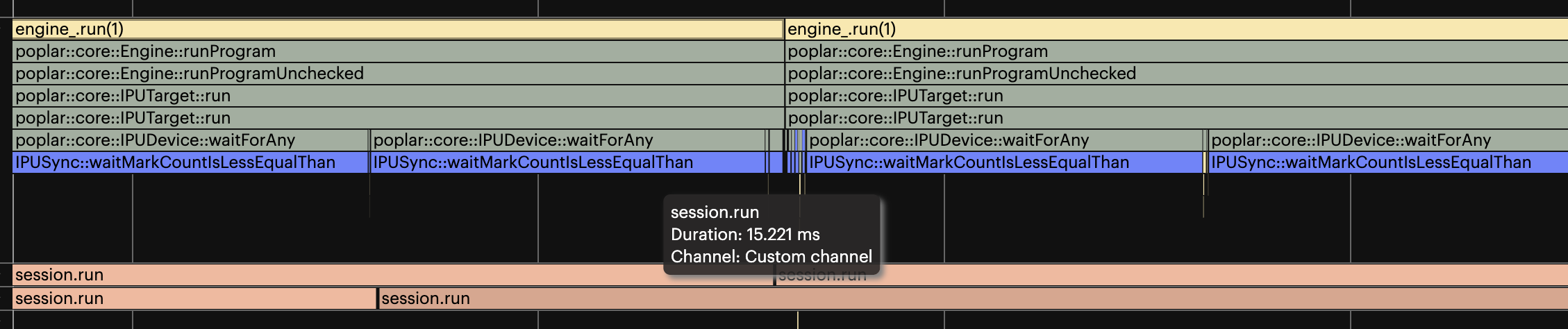Select the right runProgramUnchecked span
Viewport: 1568px width, 329px height.
pyautogui.click(x=1176, y=74)
